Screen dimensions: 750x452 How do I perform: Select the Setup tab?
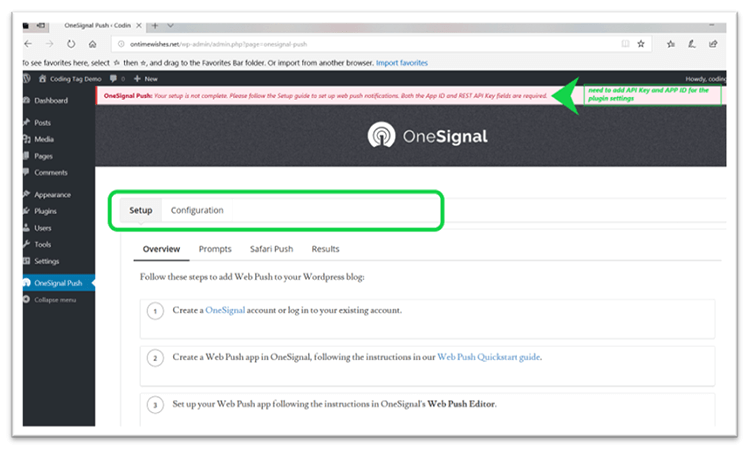(x=141, y=210)
